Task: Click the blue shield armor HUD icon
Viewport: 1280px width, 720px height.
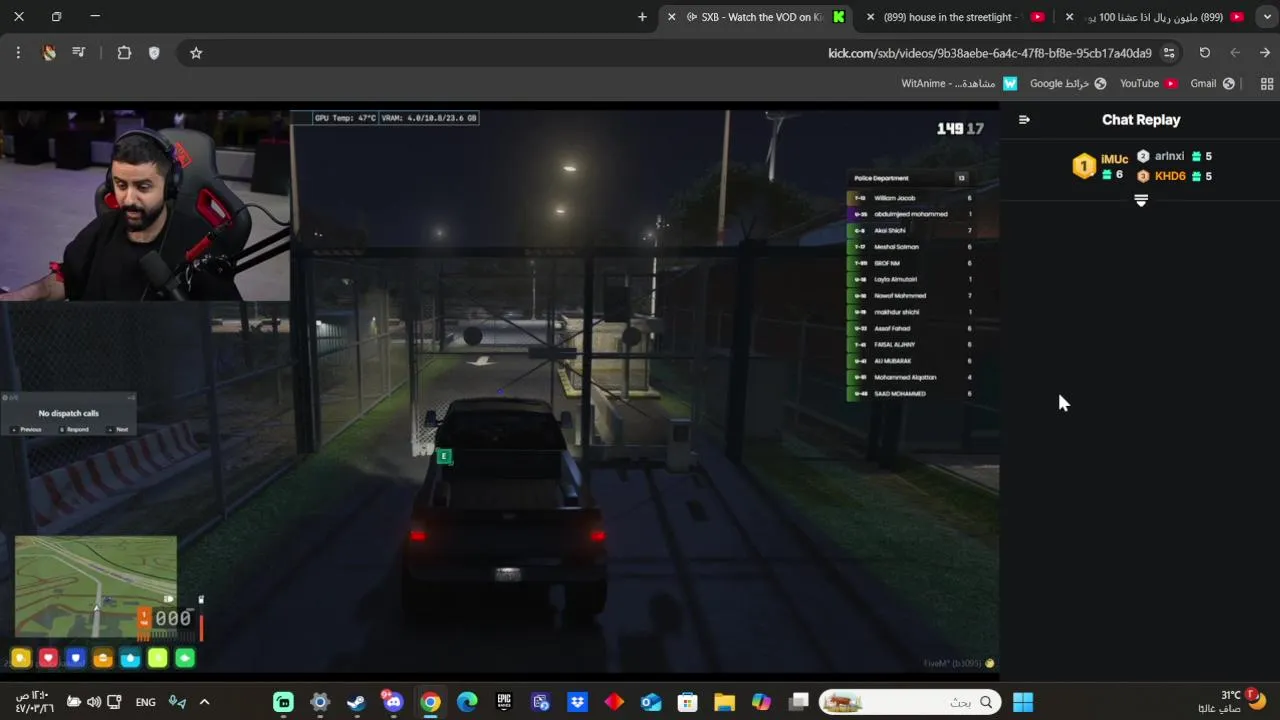Action: click(75, 658)
